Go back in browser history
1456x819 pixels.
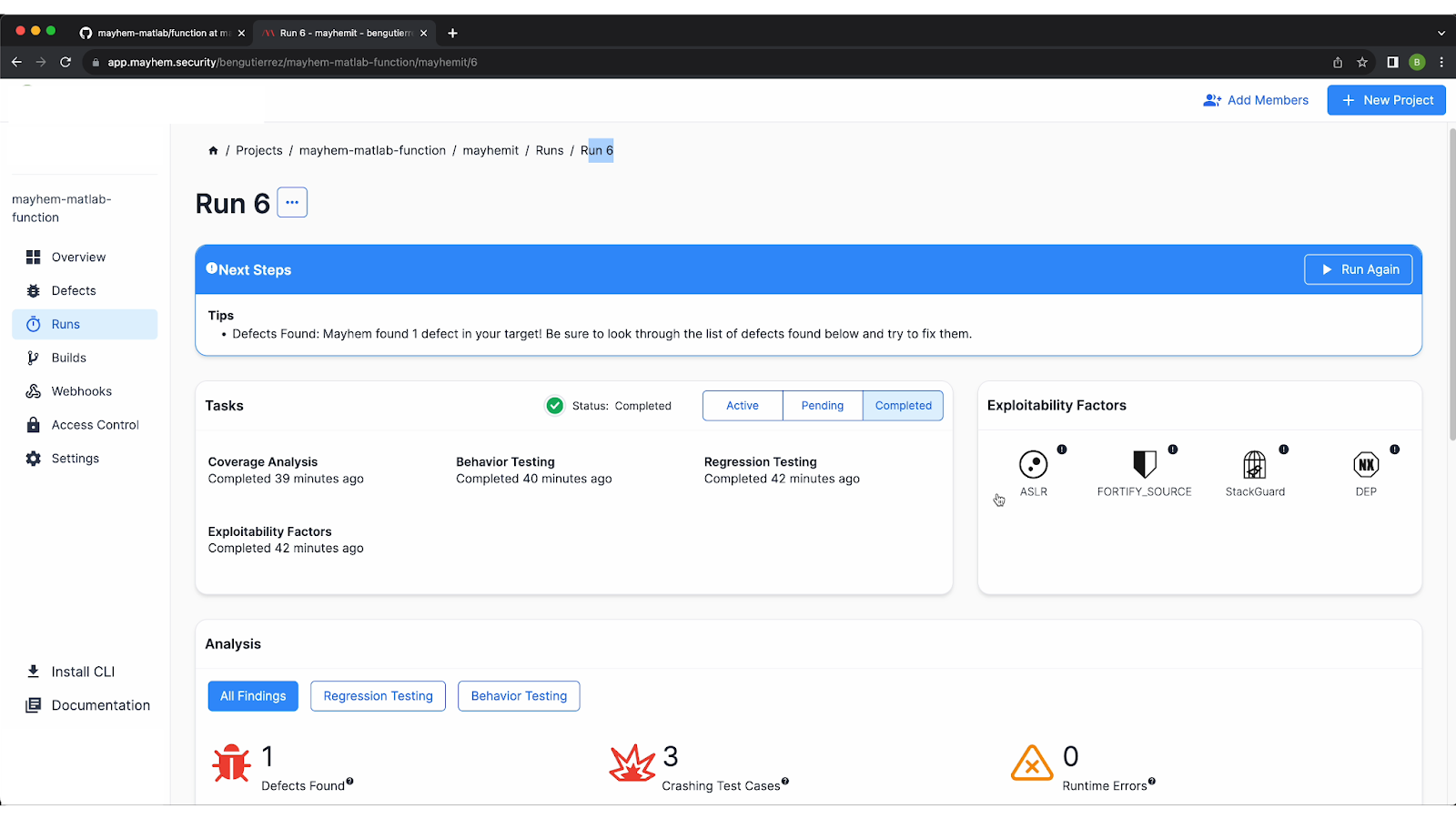pyautogui.click(x=16, y=62)
